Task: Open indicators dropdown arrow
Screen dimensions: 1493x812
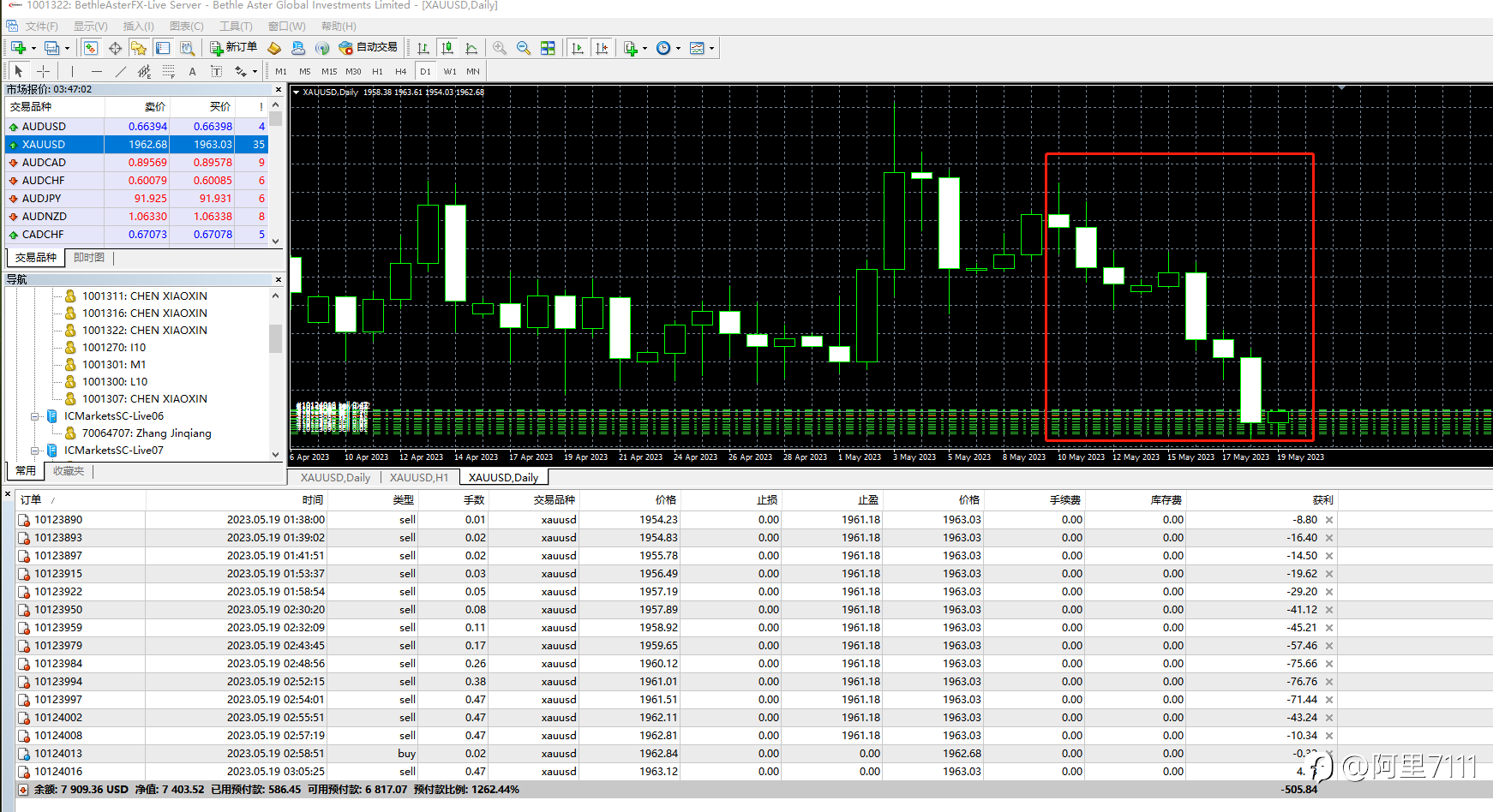Action: click(645, 48)
